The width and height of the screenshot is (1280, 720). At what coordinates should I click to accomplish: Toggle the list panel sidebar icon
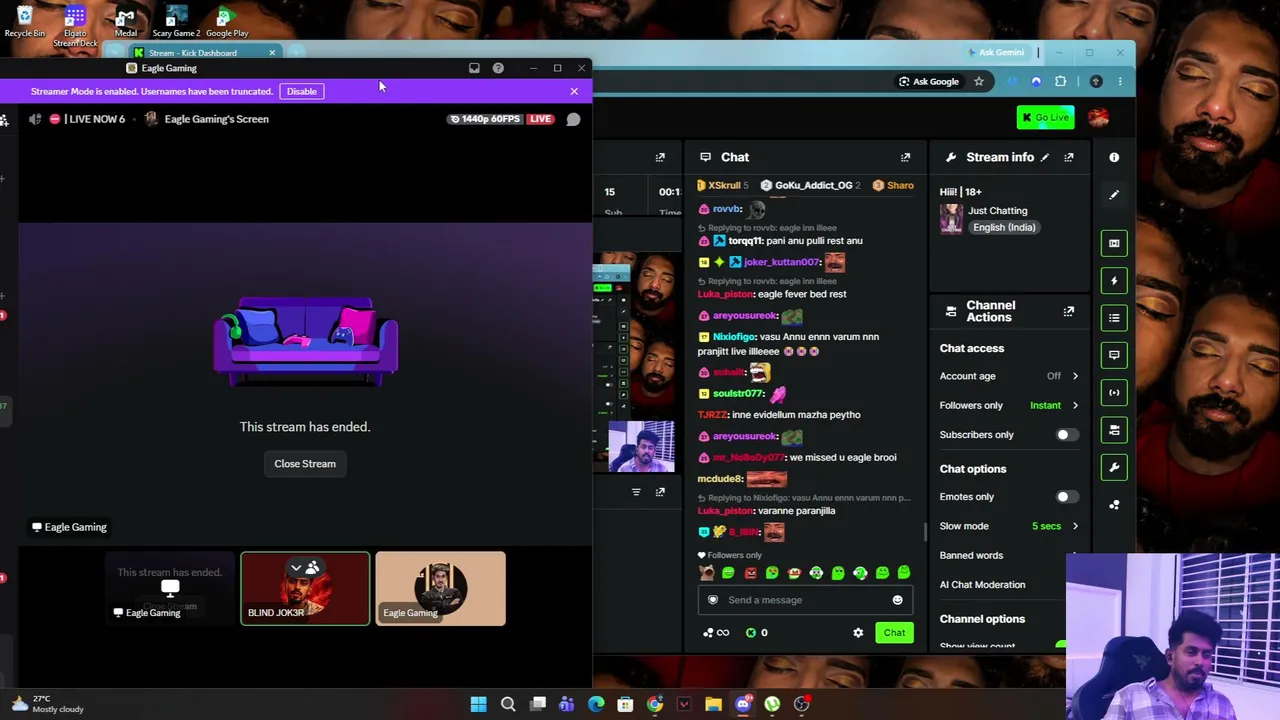[x=1114, y=318]
